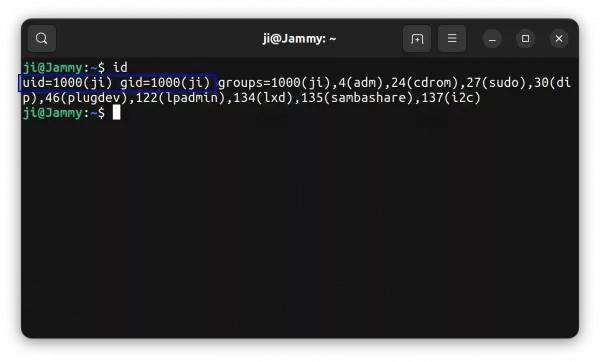Click the 122(lpadmin) group entry

180,98
